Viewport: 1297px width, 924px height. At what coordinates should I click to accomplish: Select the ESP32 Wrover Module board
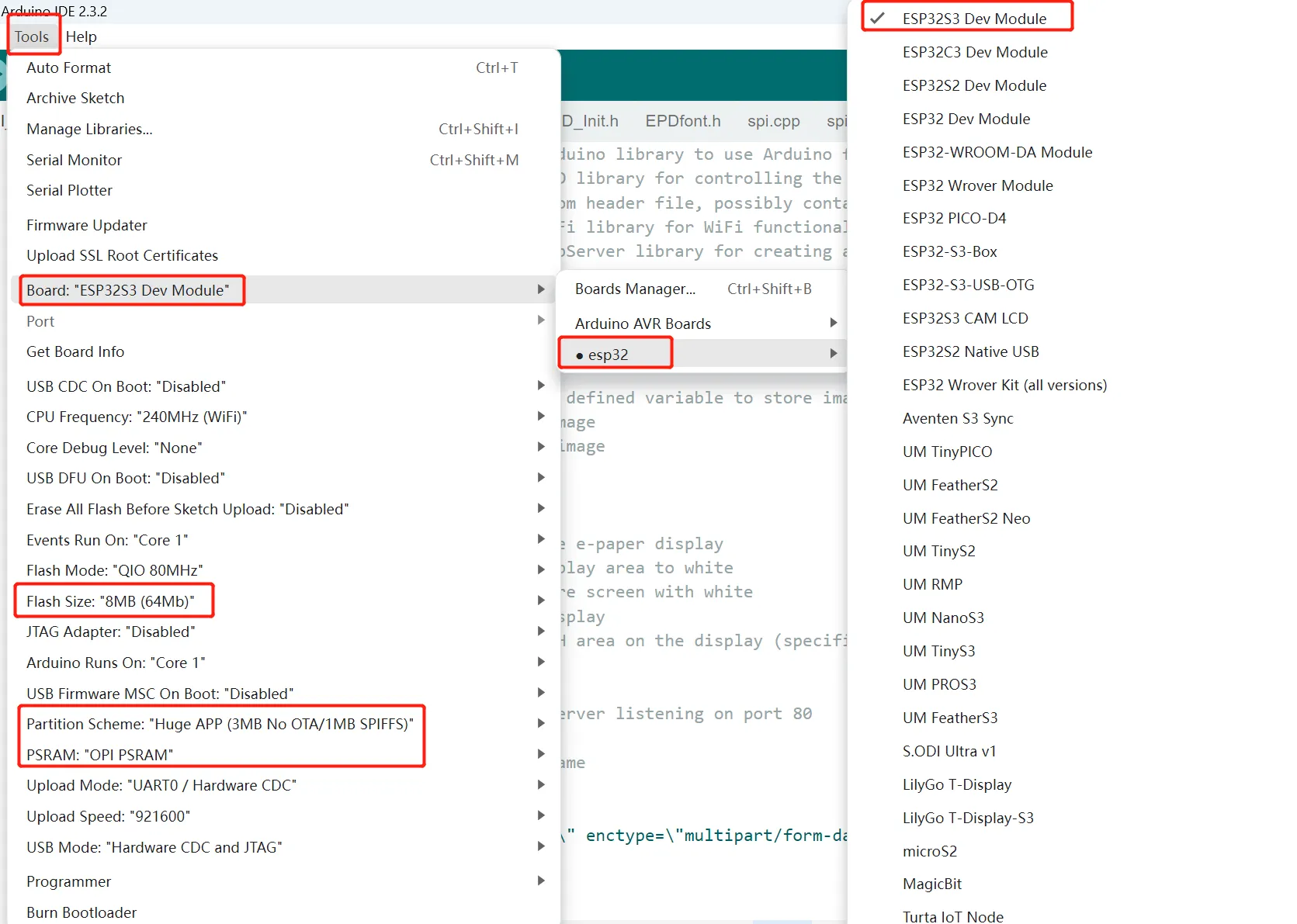click(977, 185)
